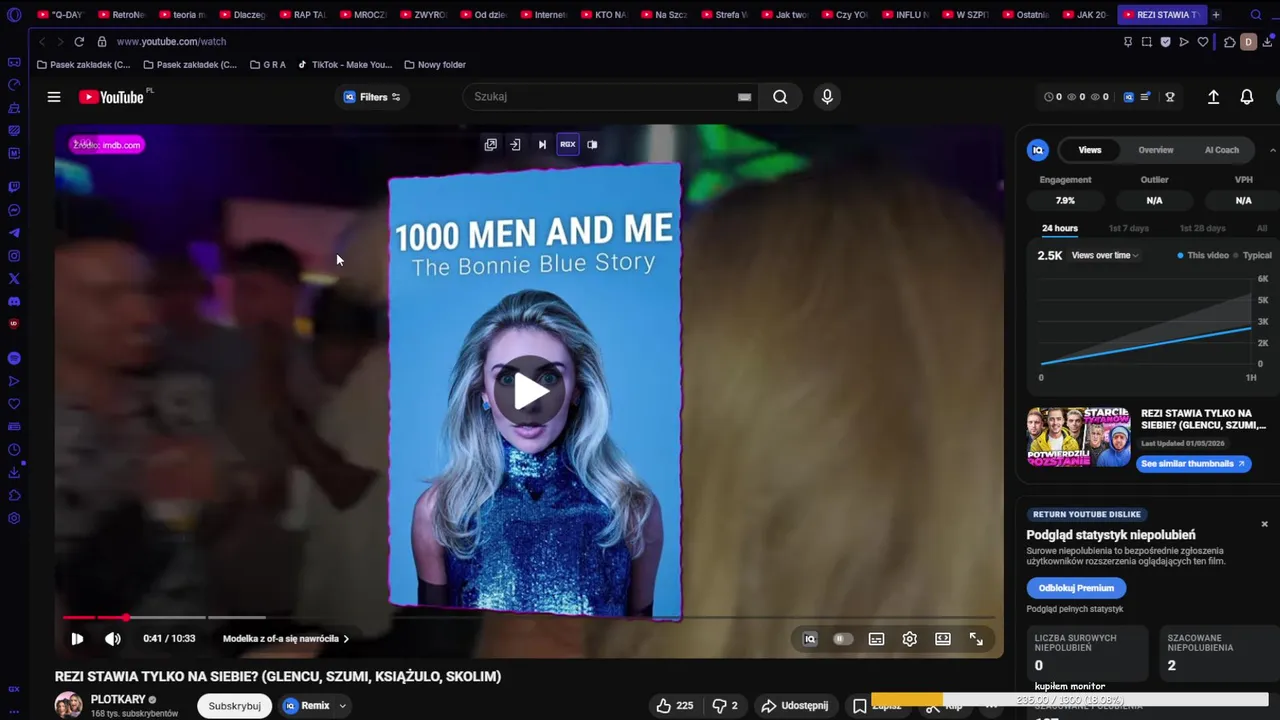Viewport: 1280px width, 720px height.
Task: Open the upload arrow icon
Action: pos(1213,97)
